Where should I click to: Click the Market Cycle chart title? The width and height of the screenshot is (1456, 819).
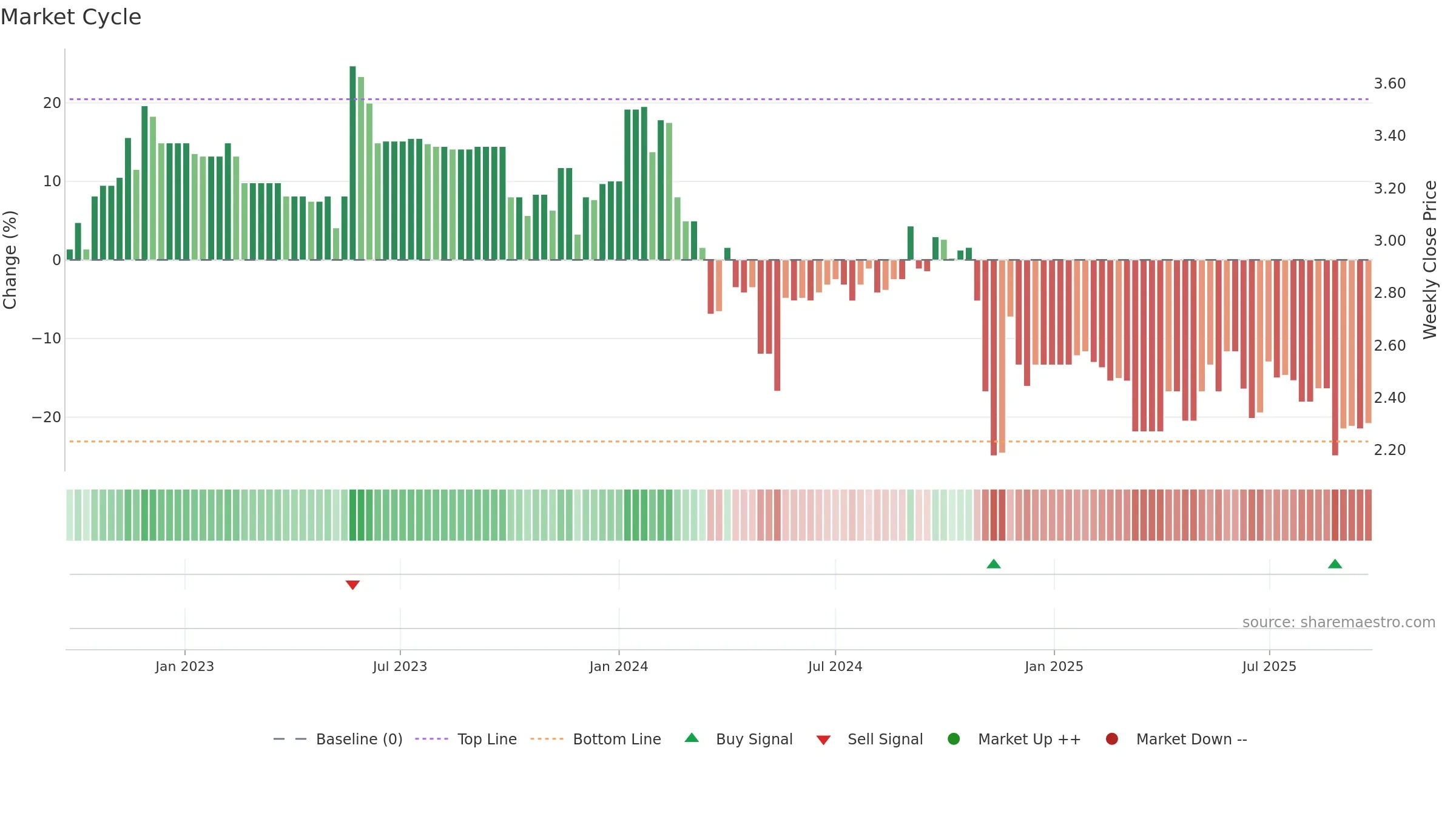pos(71,17)
